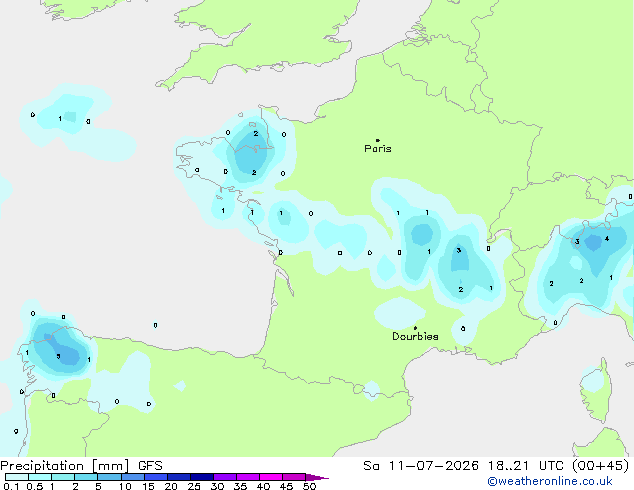Select the 20–25 mm legend swatch
The height and width of the screenshot is (490, 634).
coord(179,477)
